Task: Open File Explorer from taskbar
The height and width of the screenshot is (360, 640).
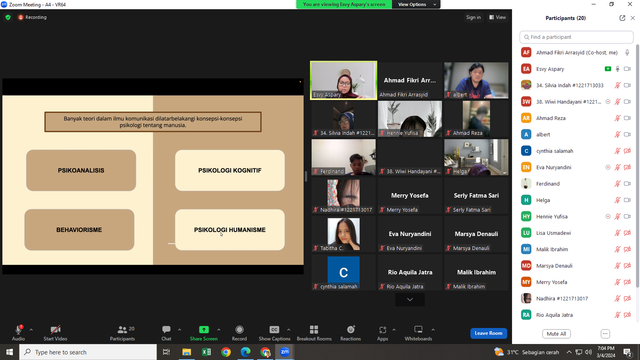Action: [x=187, y=352]
